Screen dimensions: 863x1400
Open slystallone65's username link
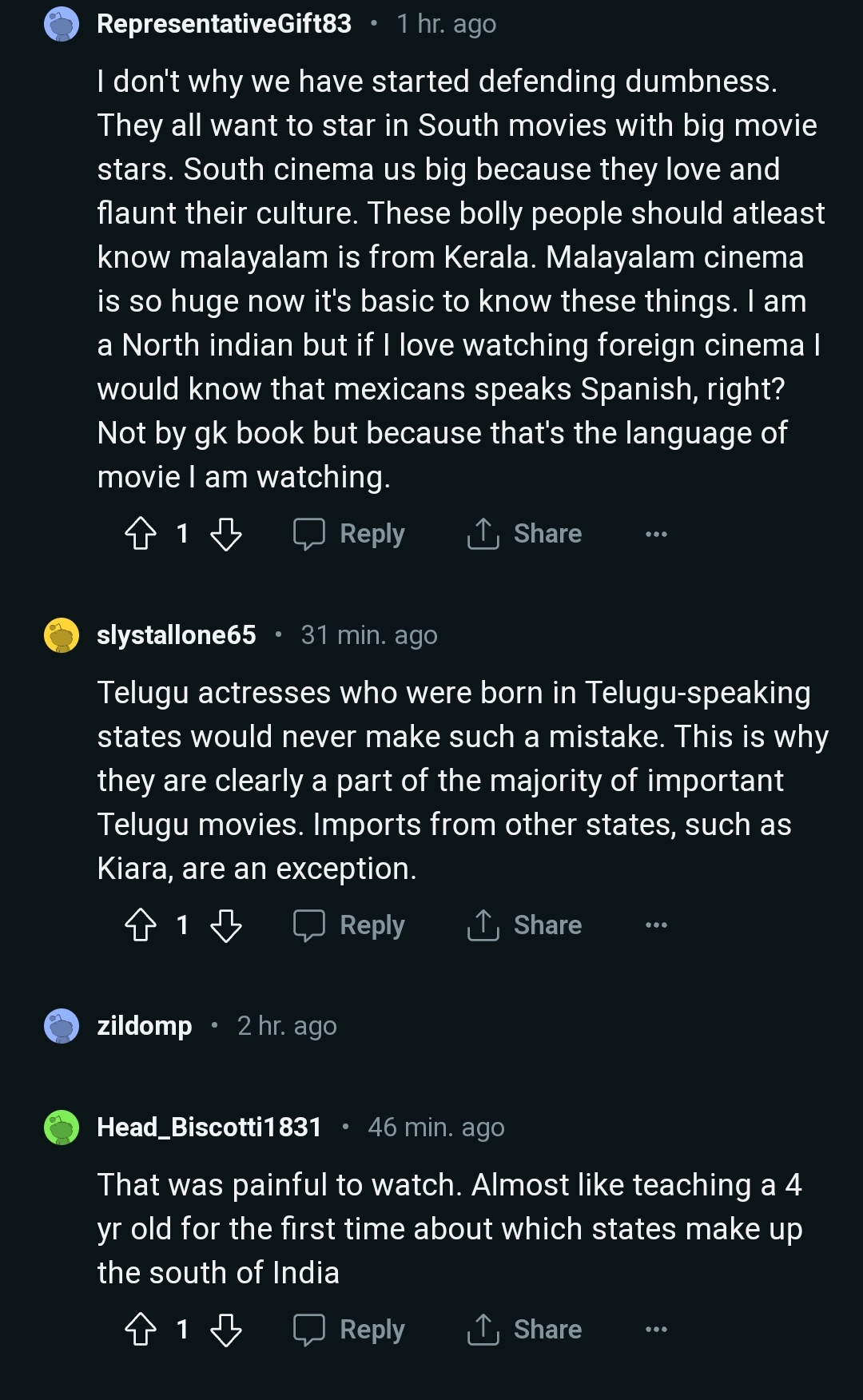pos(176,635)
